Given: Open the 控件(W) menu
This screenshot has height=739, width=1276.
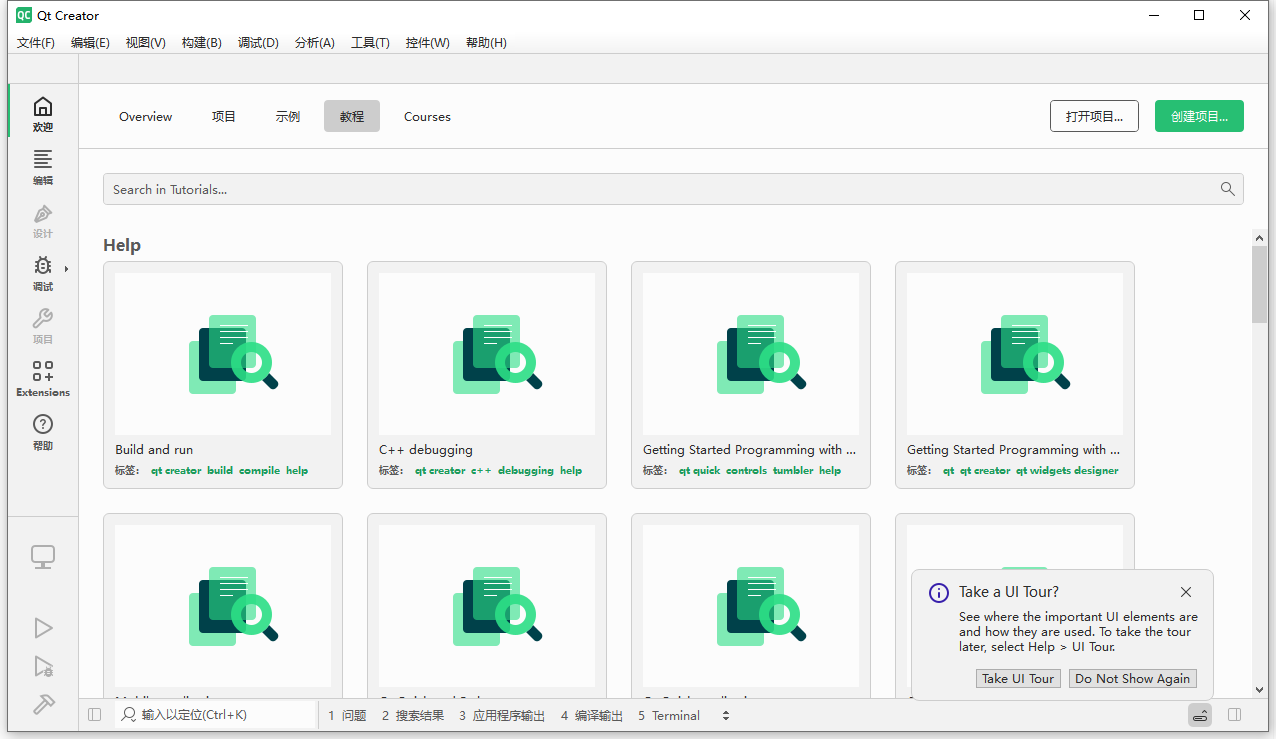Looking at the screenshot, I should tap(428, 43).
